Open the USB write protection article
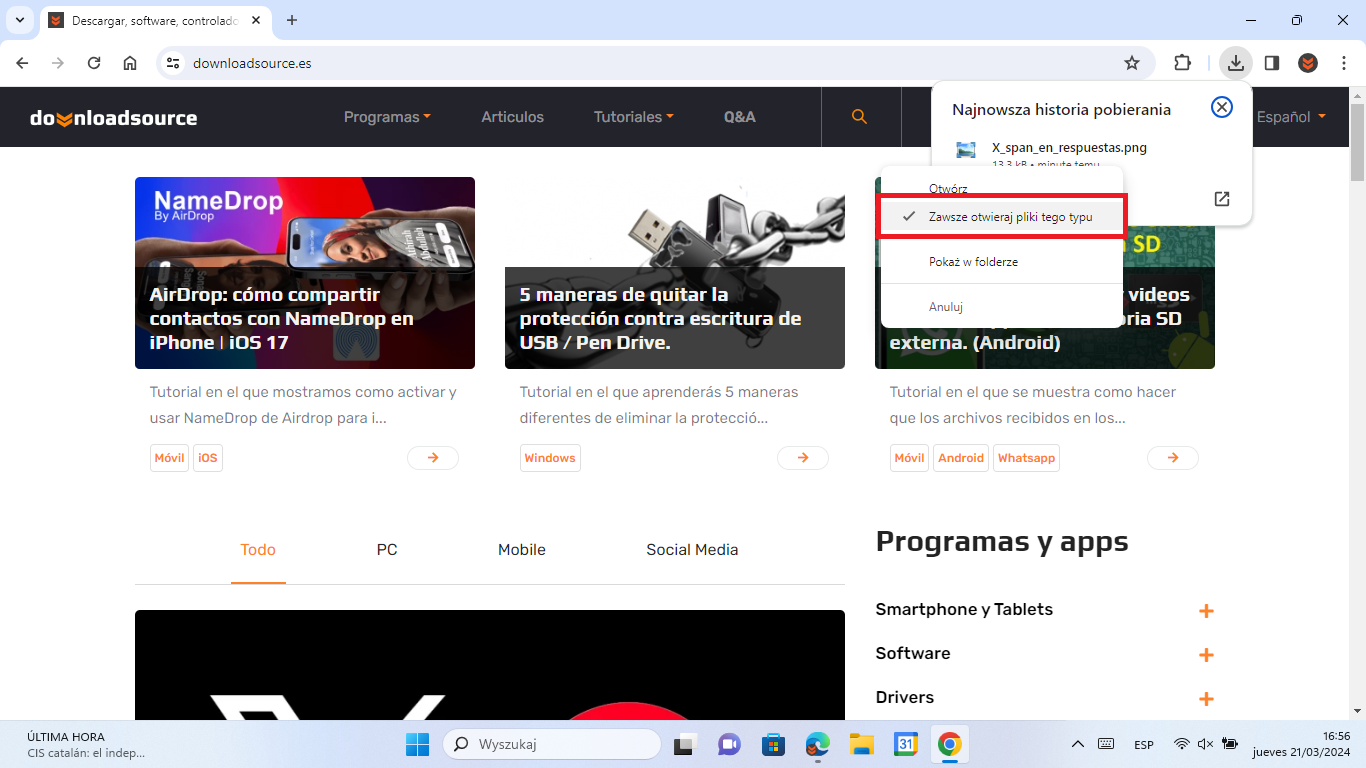The image size is (1366, 768). point(660,318)
